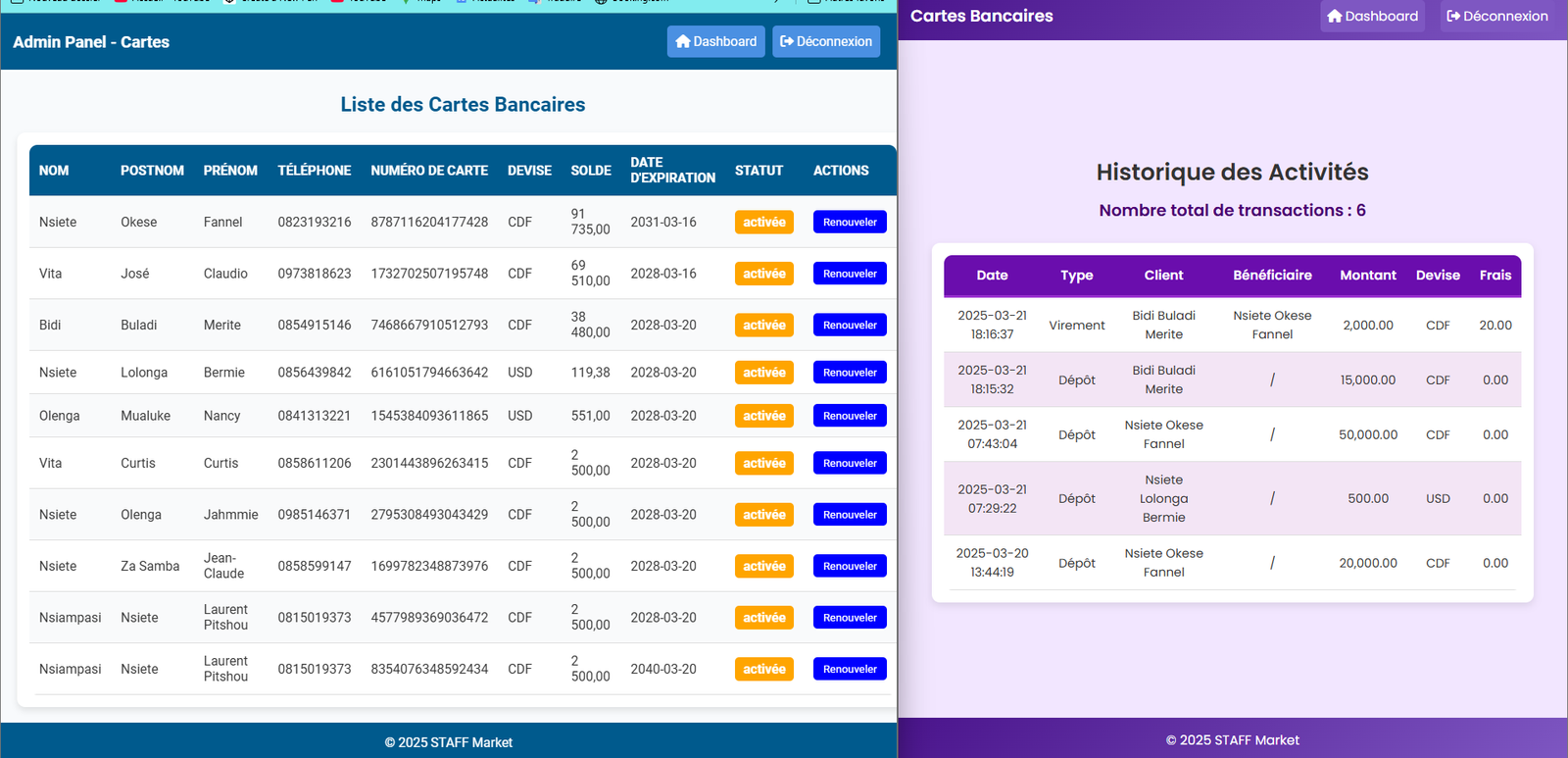This screenshot has height=758, width=1568.
Task: Click Déconnexion in Cartes Bancaires window
Action: (x=1497, y=16)
